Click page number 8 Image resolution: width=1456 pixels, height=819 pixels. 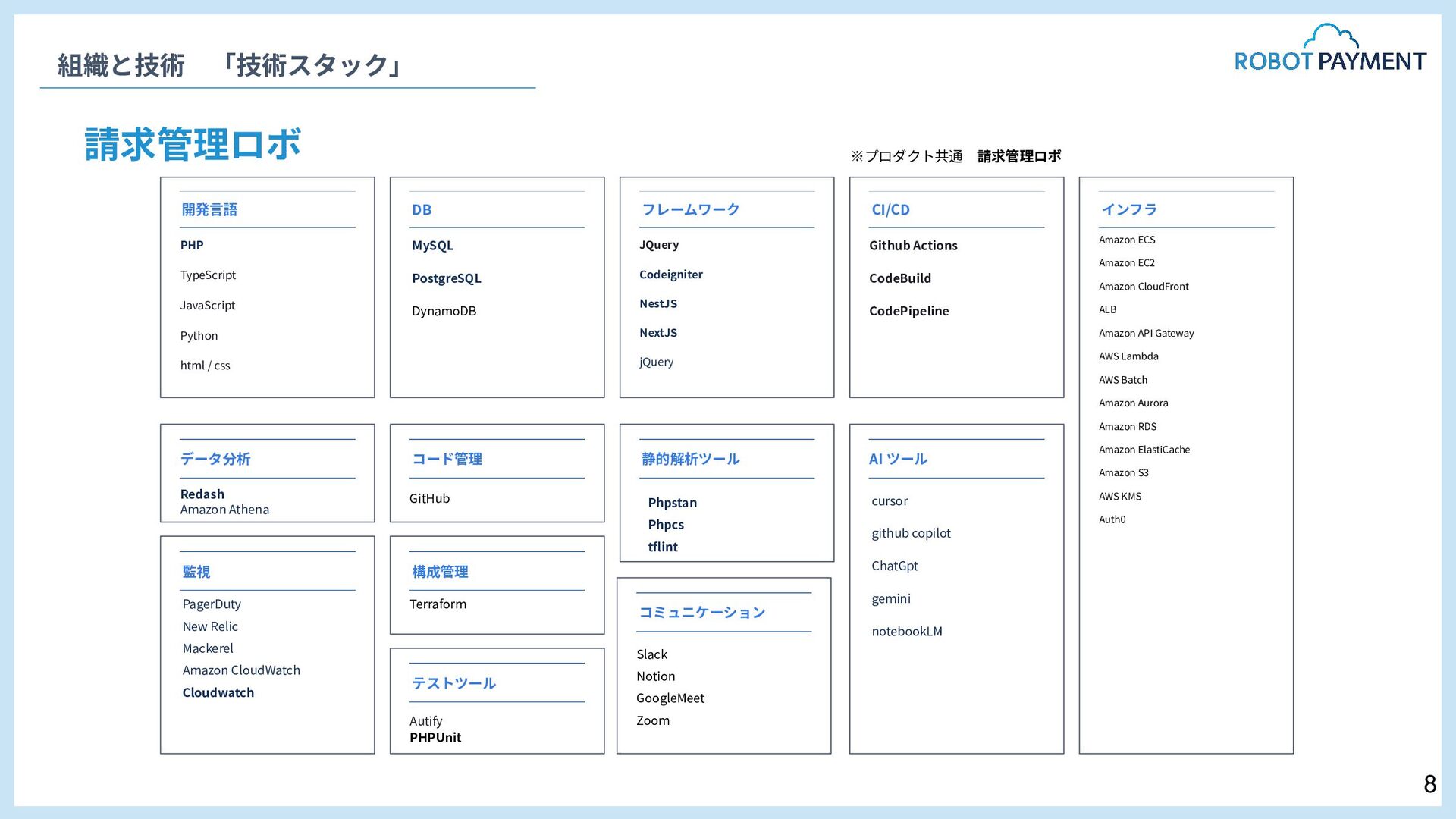pos(1429,784)
